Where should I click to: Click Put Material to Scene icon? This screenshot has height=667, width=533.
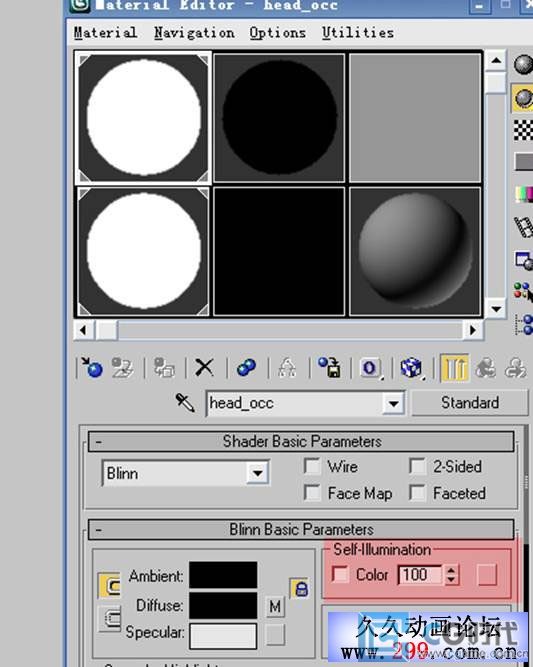(123, 368)
